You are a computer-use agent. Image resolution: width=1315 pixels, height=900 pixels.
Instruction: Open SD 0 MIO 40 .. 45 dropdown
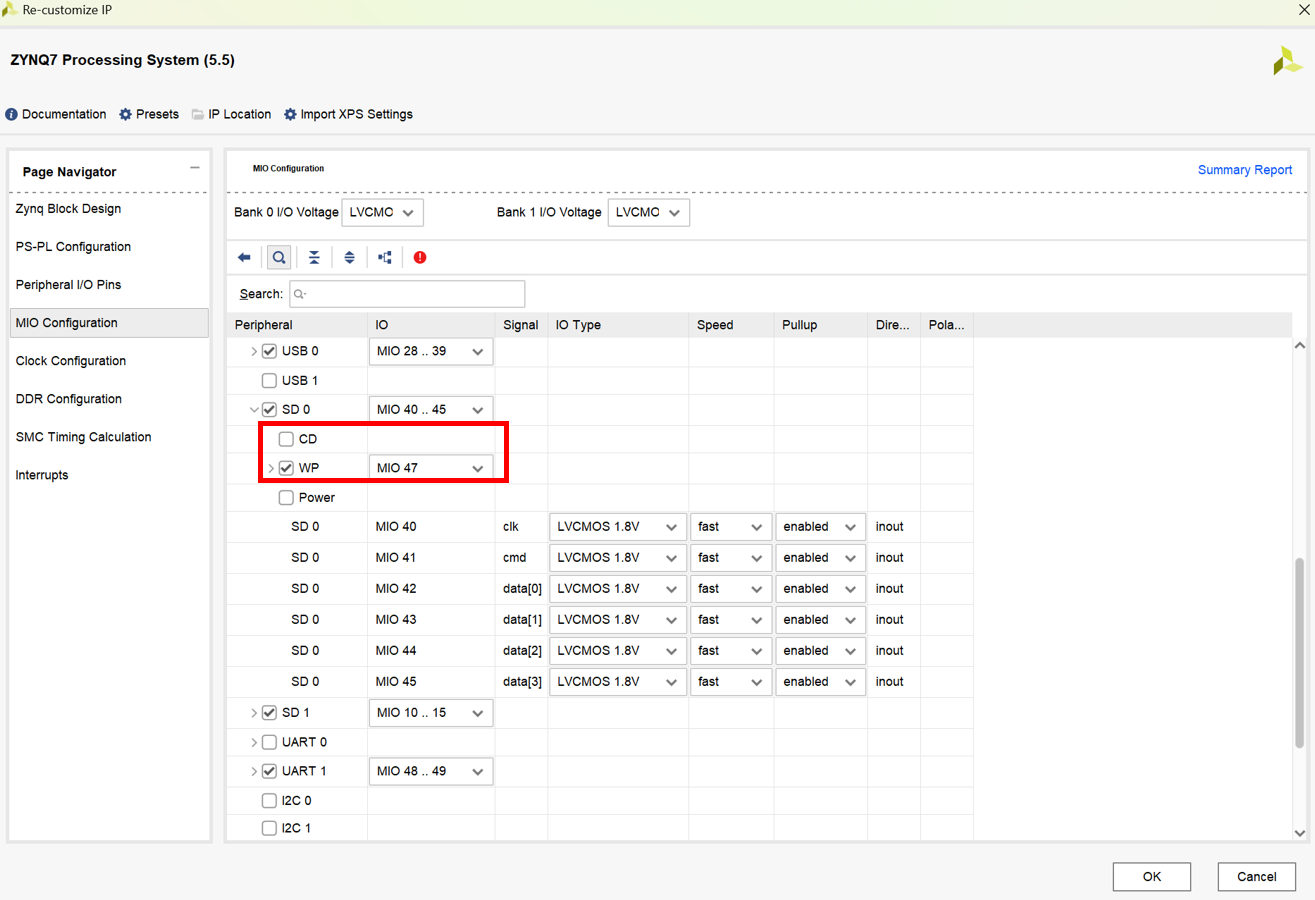click(x=431, y=409)
